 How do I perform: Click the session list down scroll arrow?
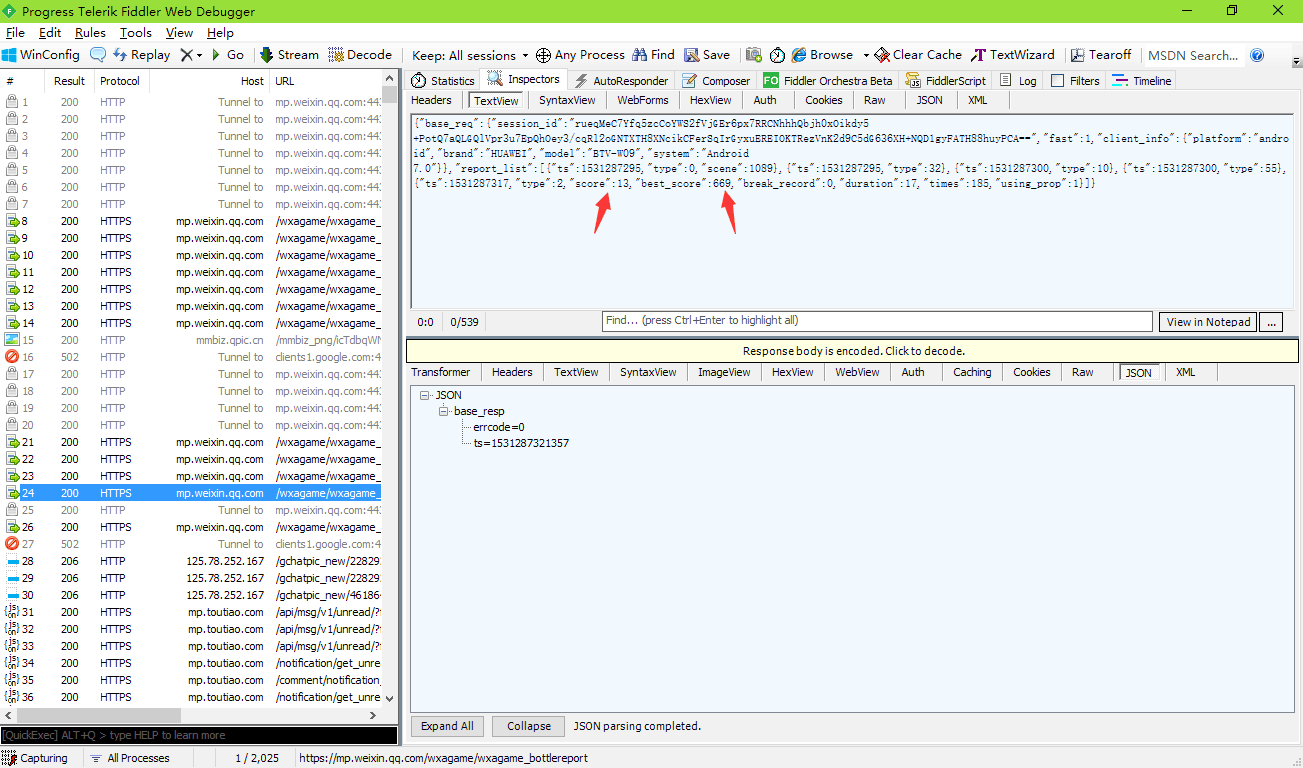(390, 700)
